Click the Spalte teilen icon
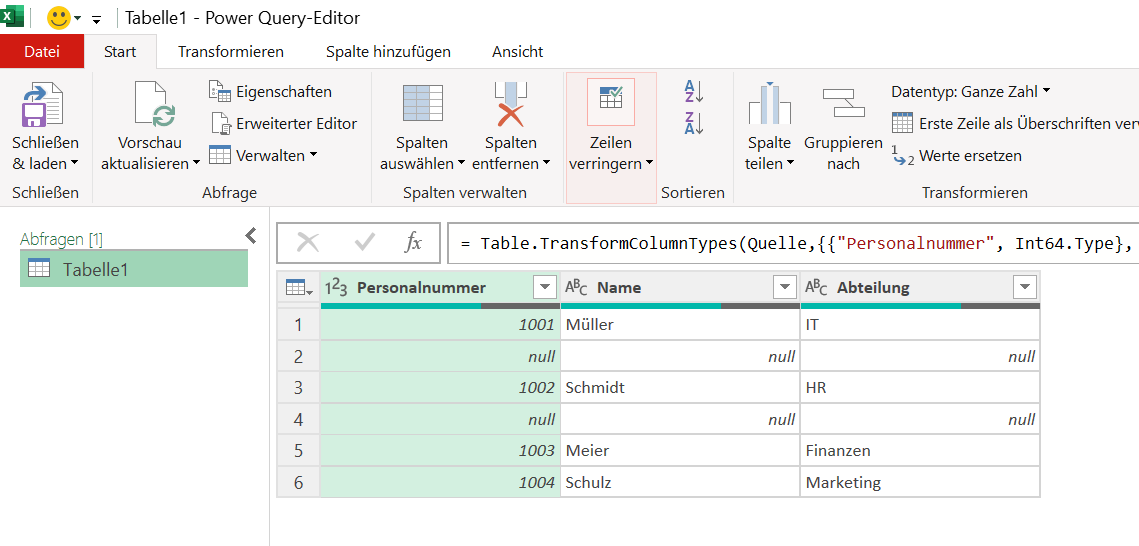1139x546 pixels. point(769,103)
